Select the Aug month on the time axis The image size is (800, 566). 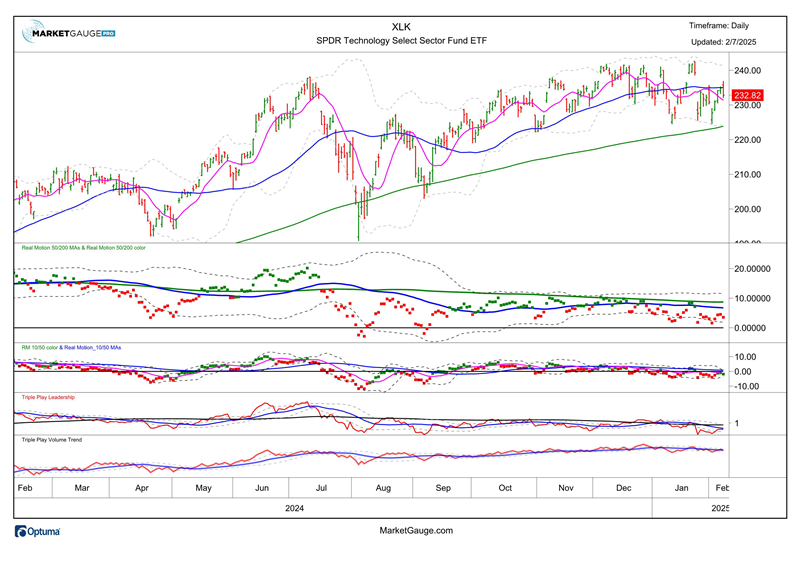pos(382,487)
